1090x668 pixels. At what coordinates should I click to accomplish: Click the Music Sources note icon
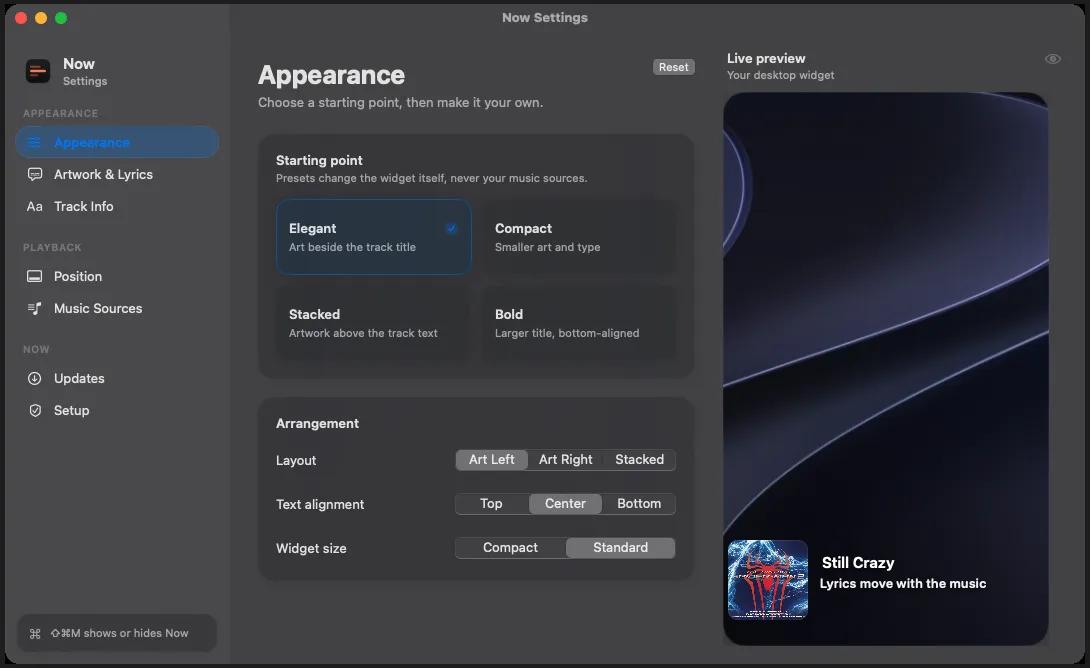[x=34, y=309]
